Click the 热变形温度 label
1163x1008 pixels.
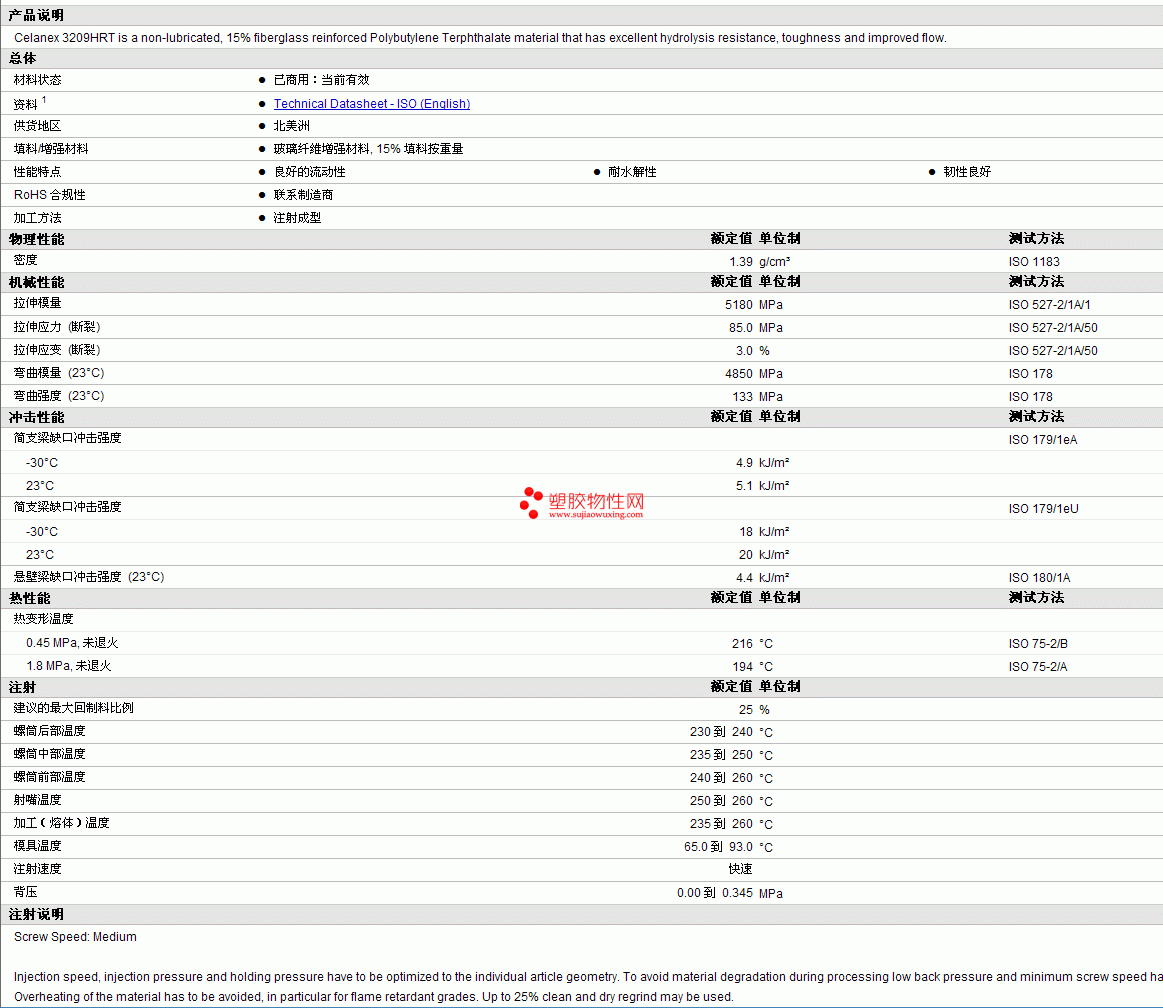(x=44, y=619)
